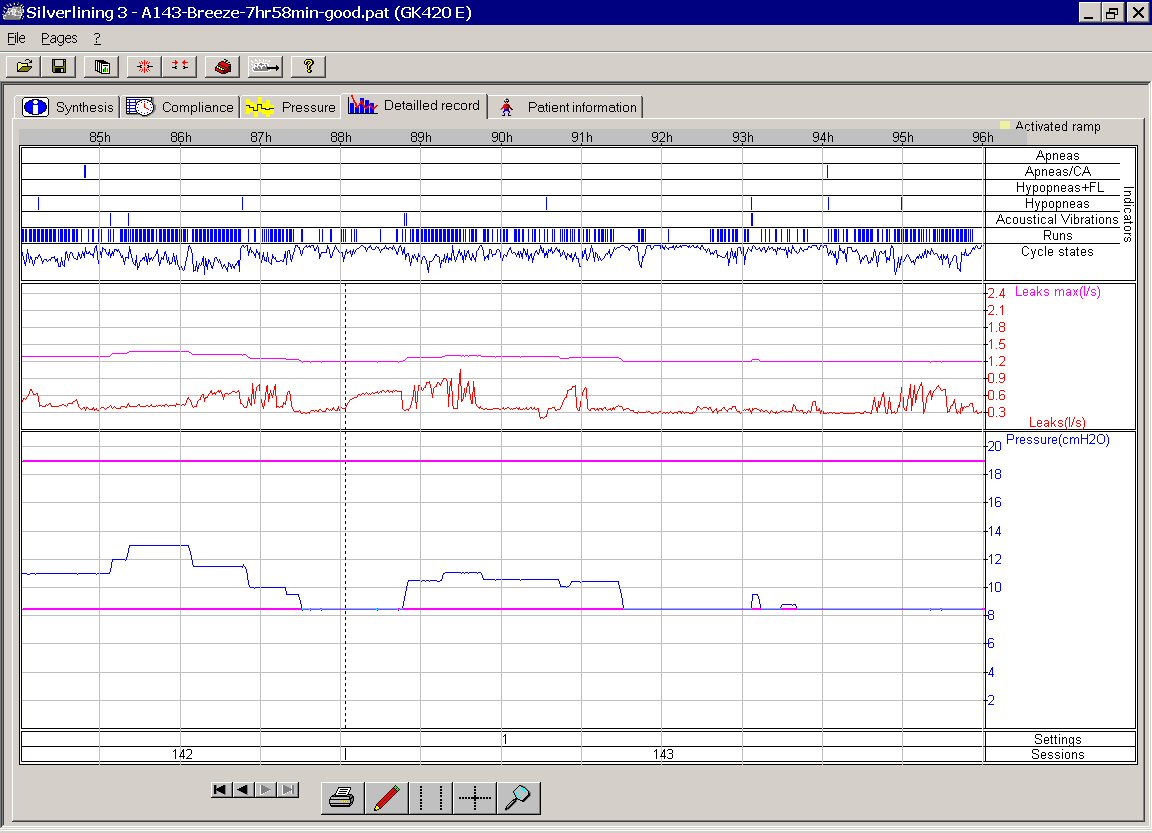Switch to the Compliance tab
1152x833 pixels.
click(181, 107)
